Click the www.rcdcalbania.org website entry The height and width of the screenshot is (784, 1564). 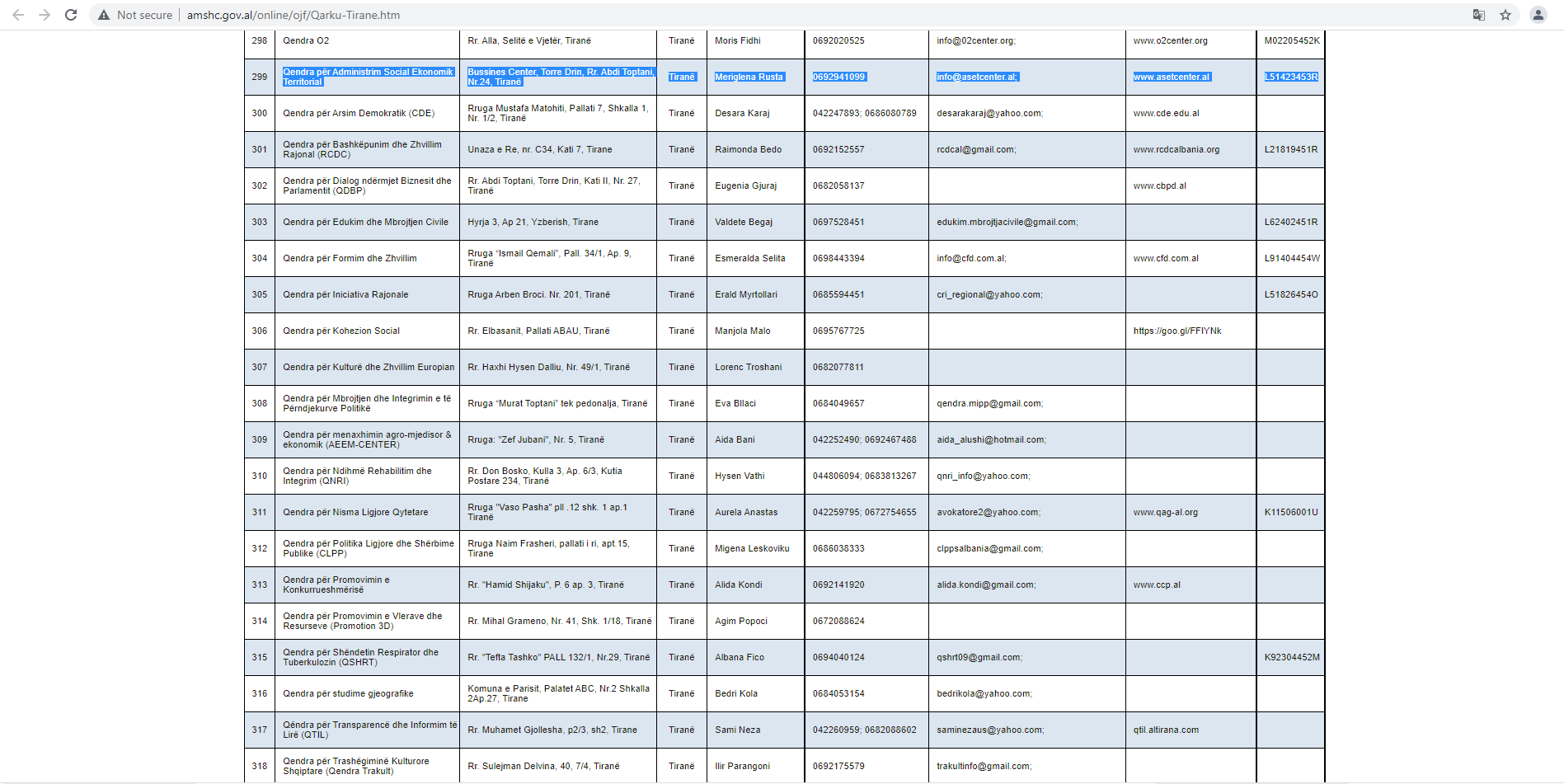coord(1176,150)
